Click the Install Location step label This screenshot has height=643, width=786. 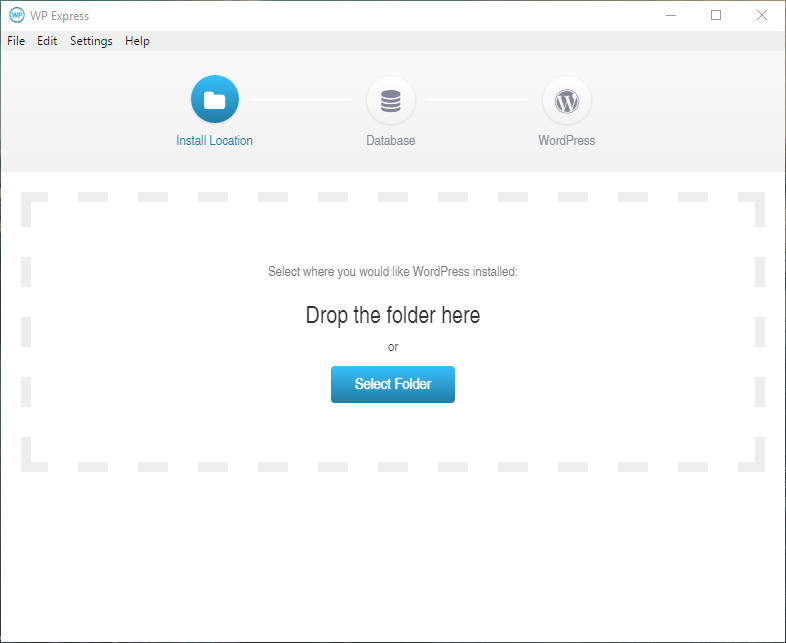[x=214, y=140]
